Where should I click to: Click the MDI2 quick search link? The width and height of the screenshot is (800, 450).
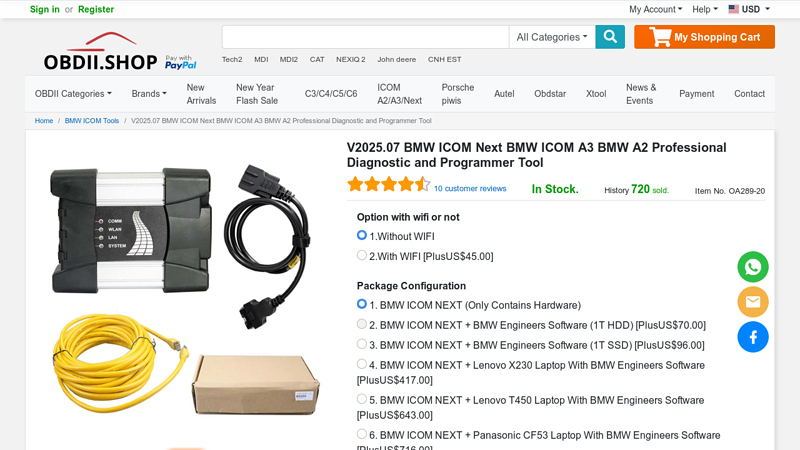[289, 59]
